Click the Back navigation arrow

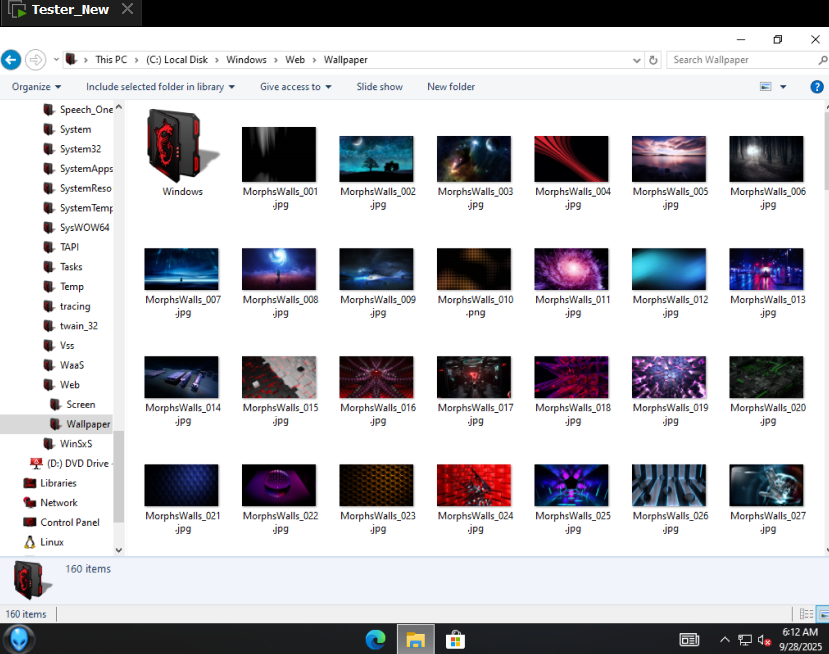(11, 60)
